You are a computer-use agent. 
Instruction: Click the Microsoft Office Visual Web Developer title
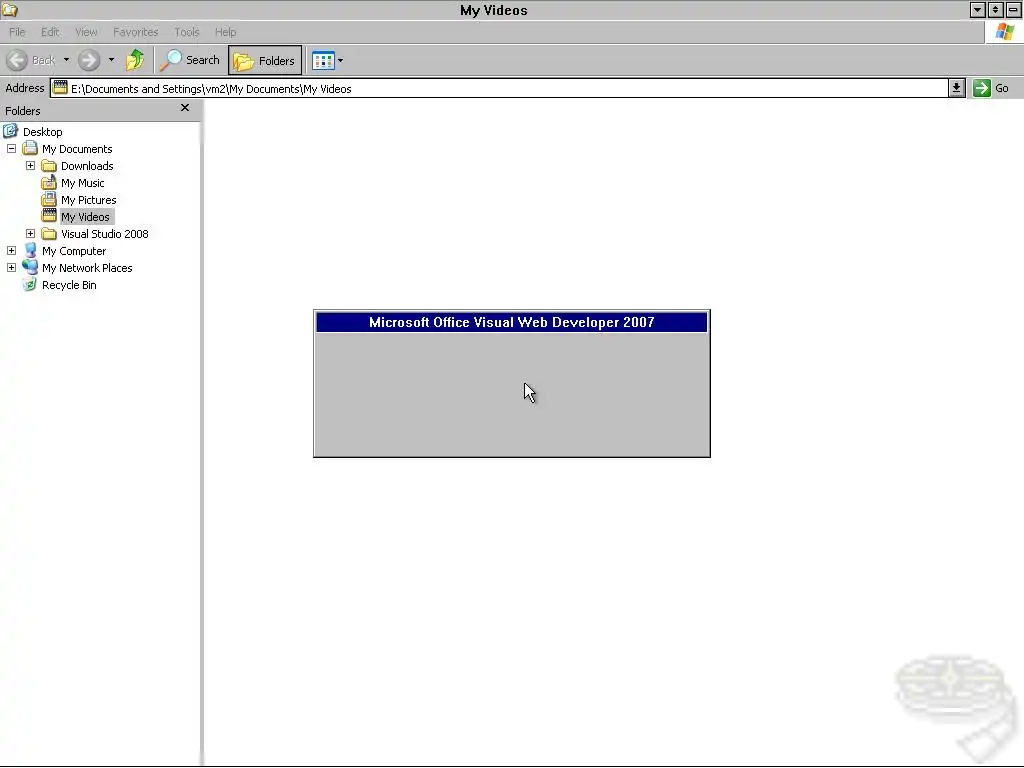click(x=511, y=323)
